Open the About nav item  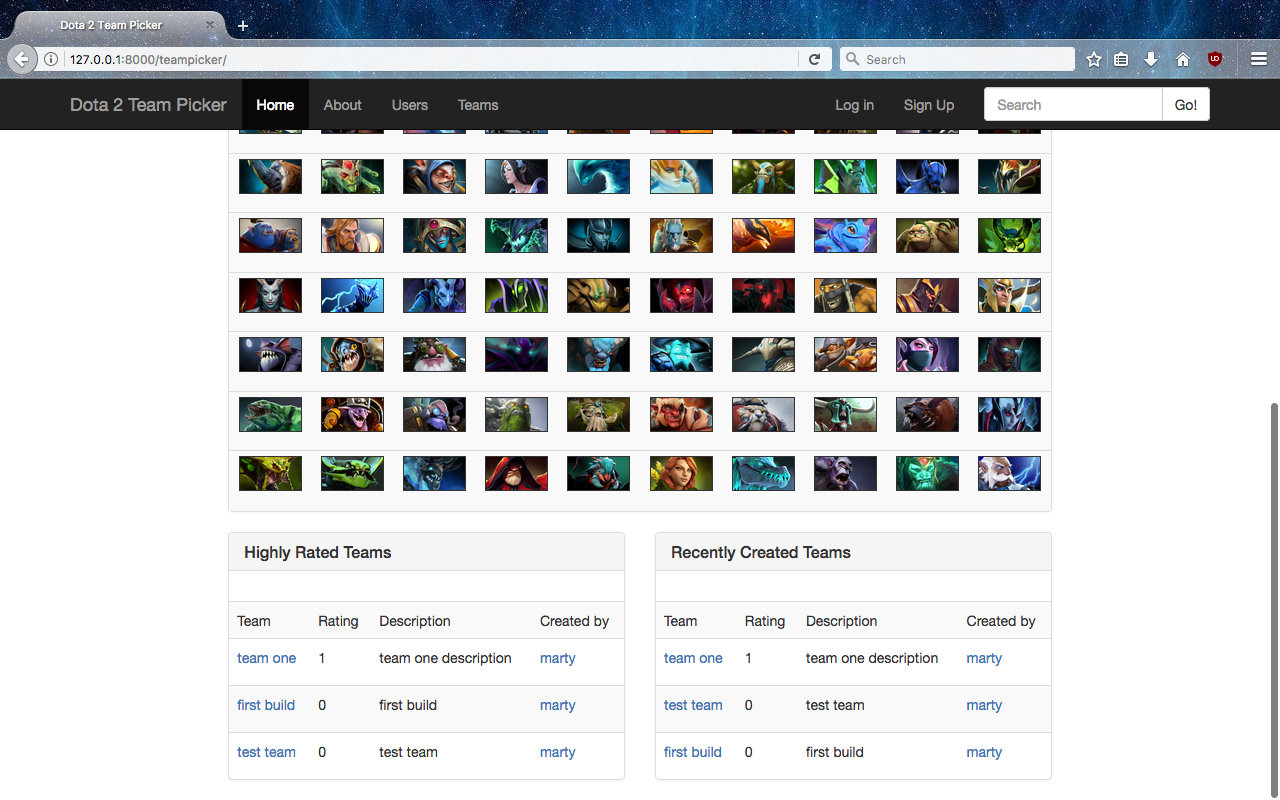coord(343,105)
